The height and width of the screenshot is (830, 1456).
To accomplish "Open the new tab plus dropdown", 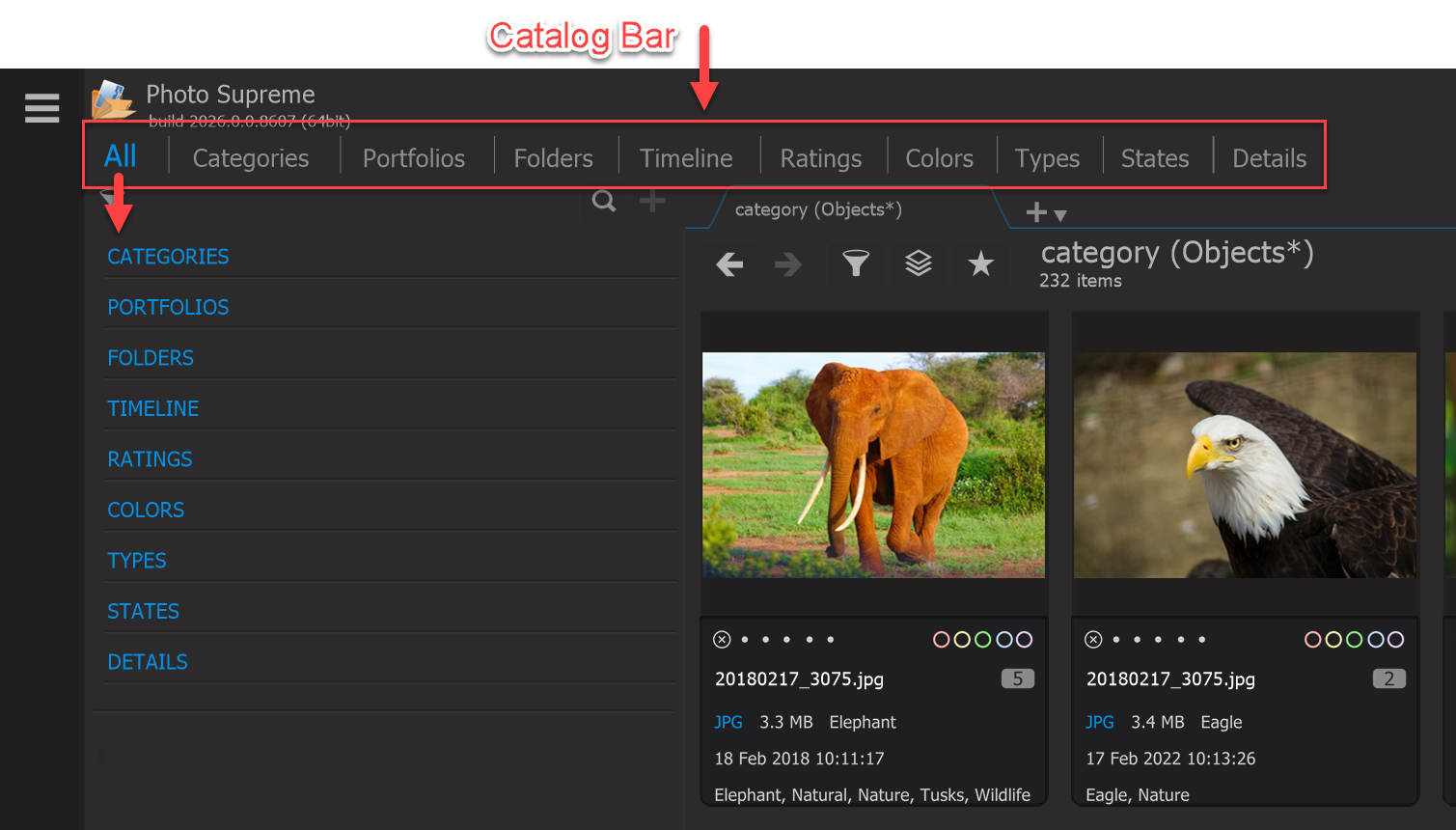I will pos(1046,212).
